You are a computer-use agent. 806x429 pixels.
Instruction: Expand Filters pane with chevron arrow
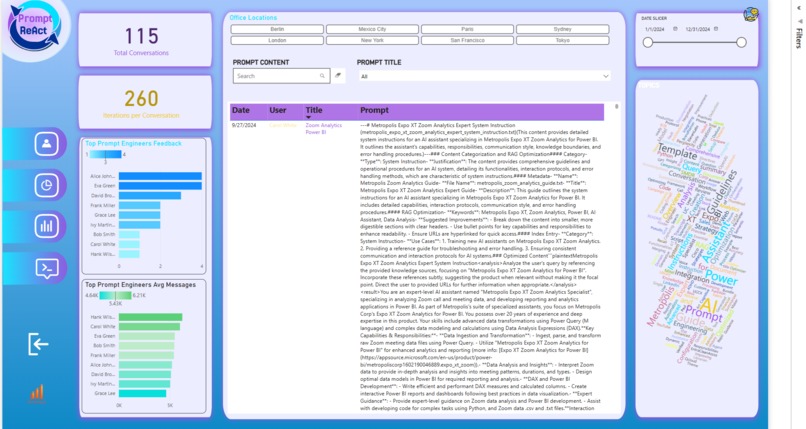tap(799, 8)
